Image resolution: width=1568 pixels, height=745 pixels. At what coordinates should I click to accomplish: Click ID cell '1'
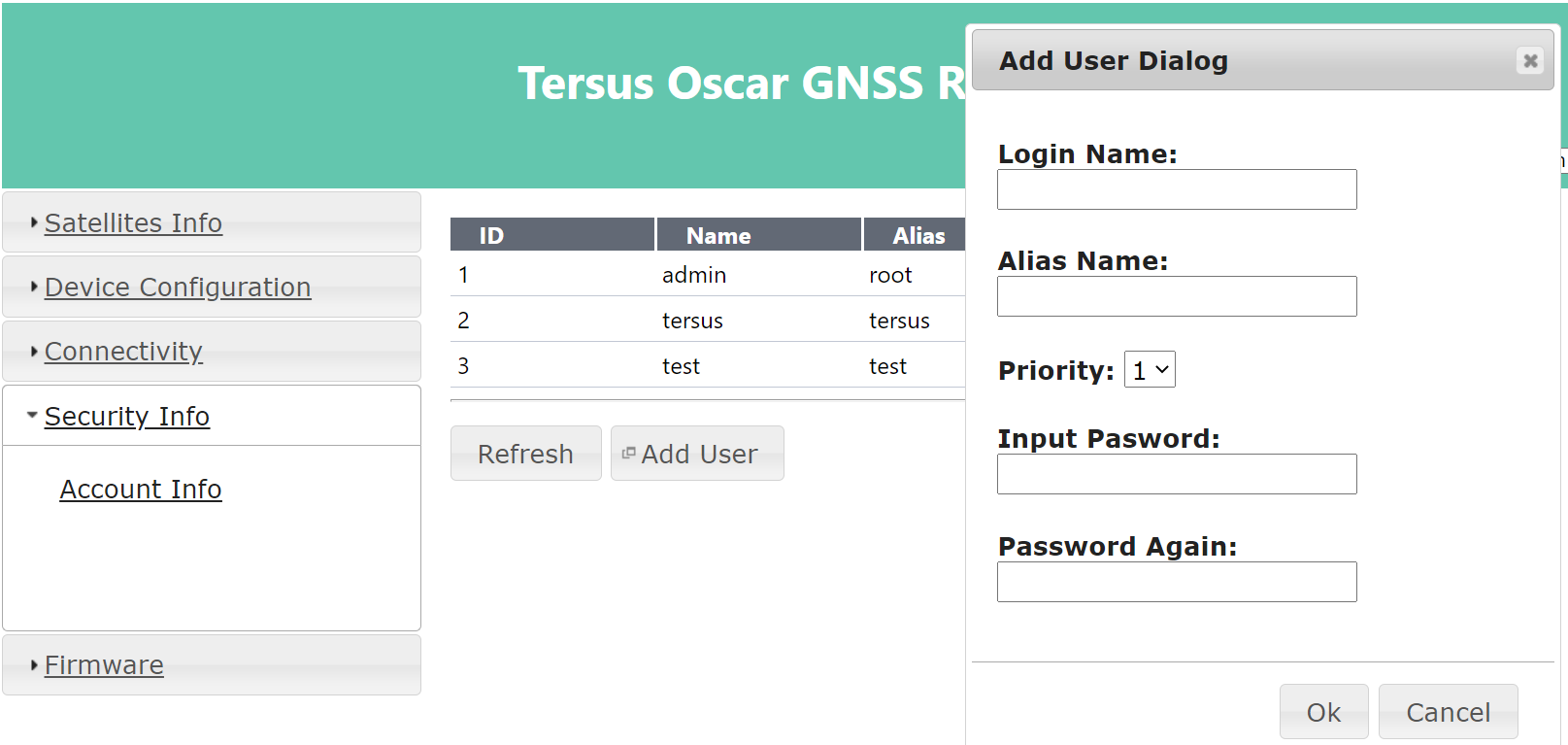click(x=464, y=275)
